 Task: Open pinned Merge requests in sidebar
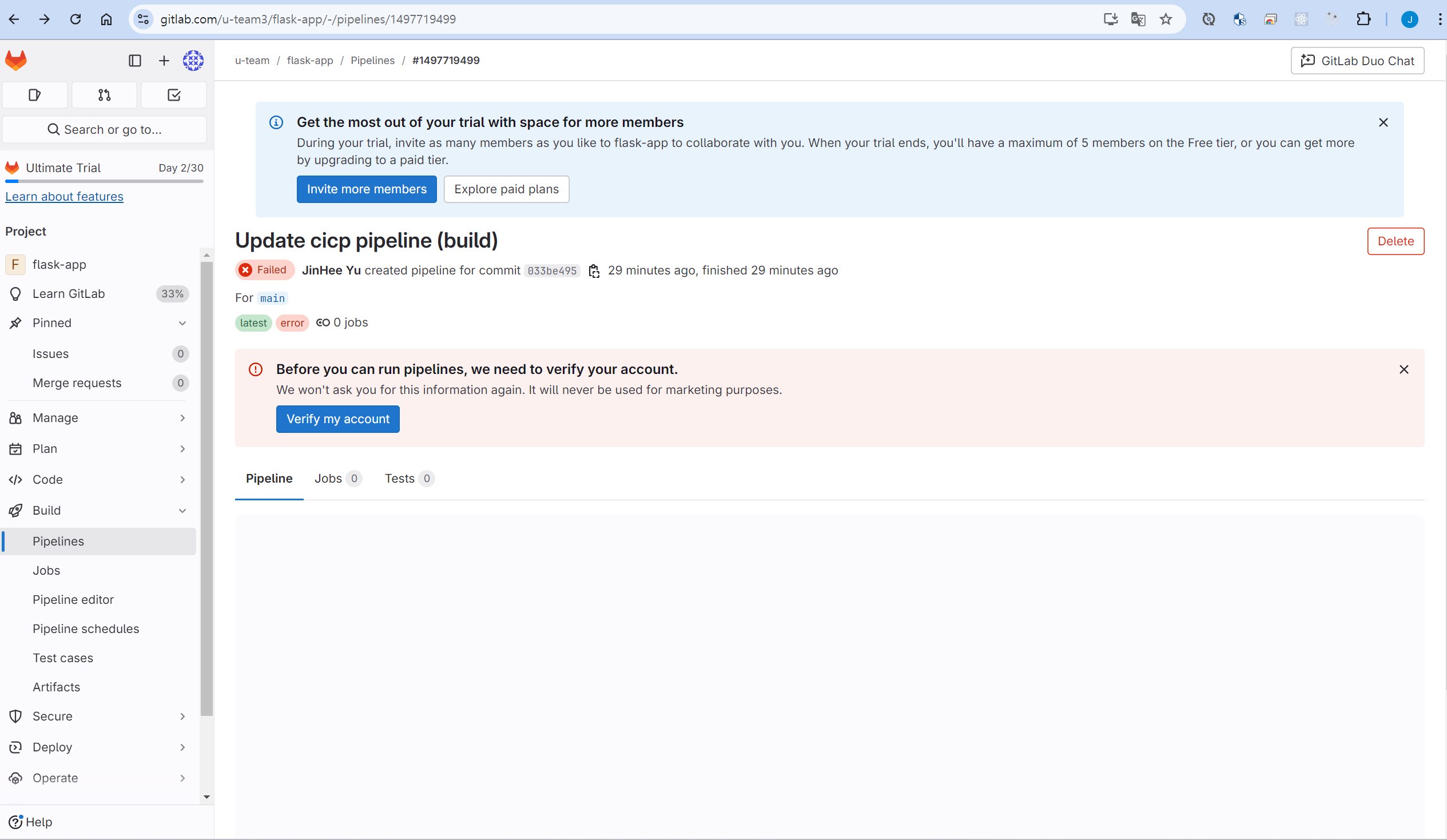click(98, 384)
